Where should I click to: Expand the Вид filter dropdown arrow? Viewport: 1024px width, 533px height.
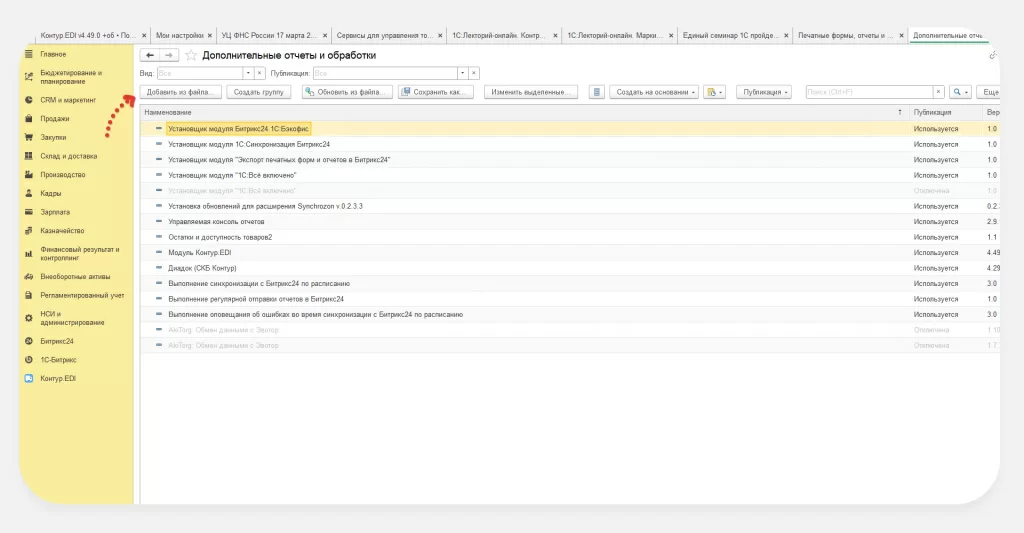(x=248, y=73)
